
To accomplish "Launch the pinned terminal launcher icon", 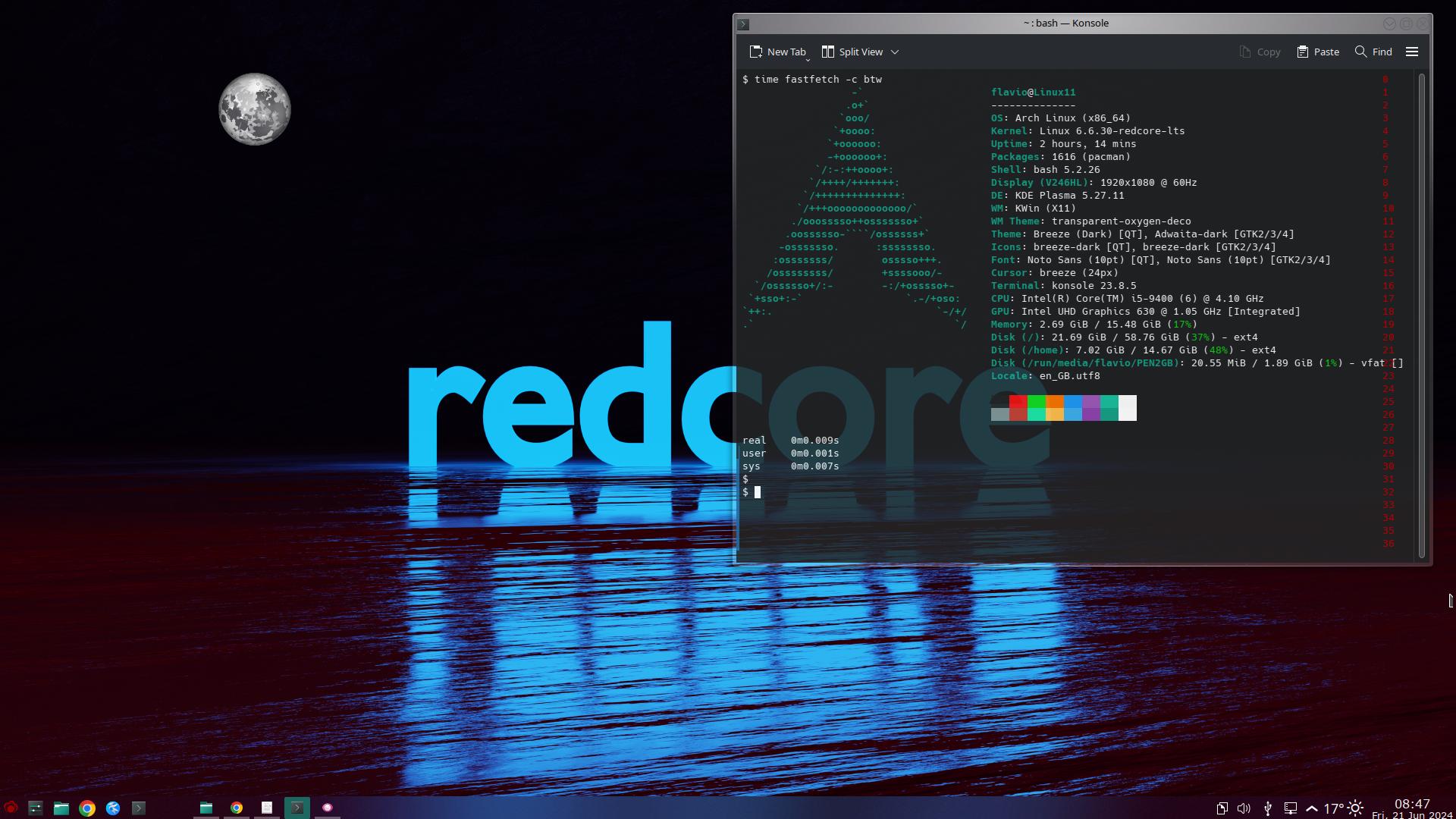I will [x=139, y=808].
